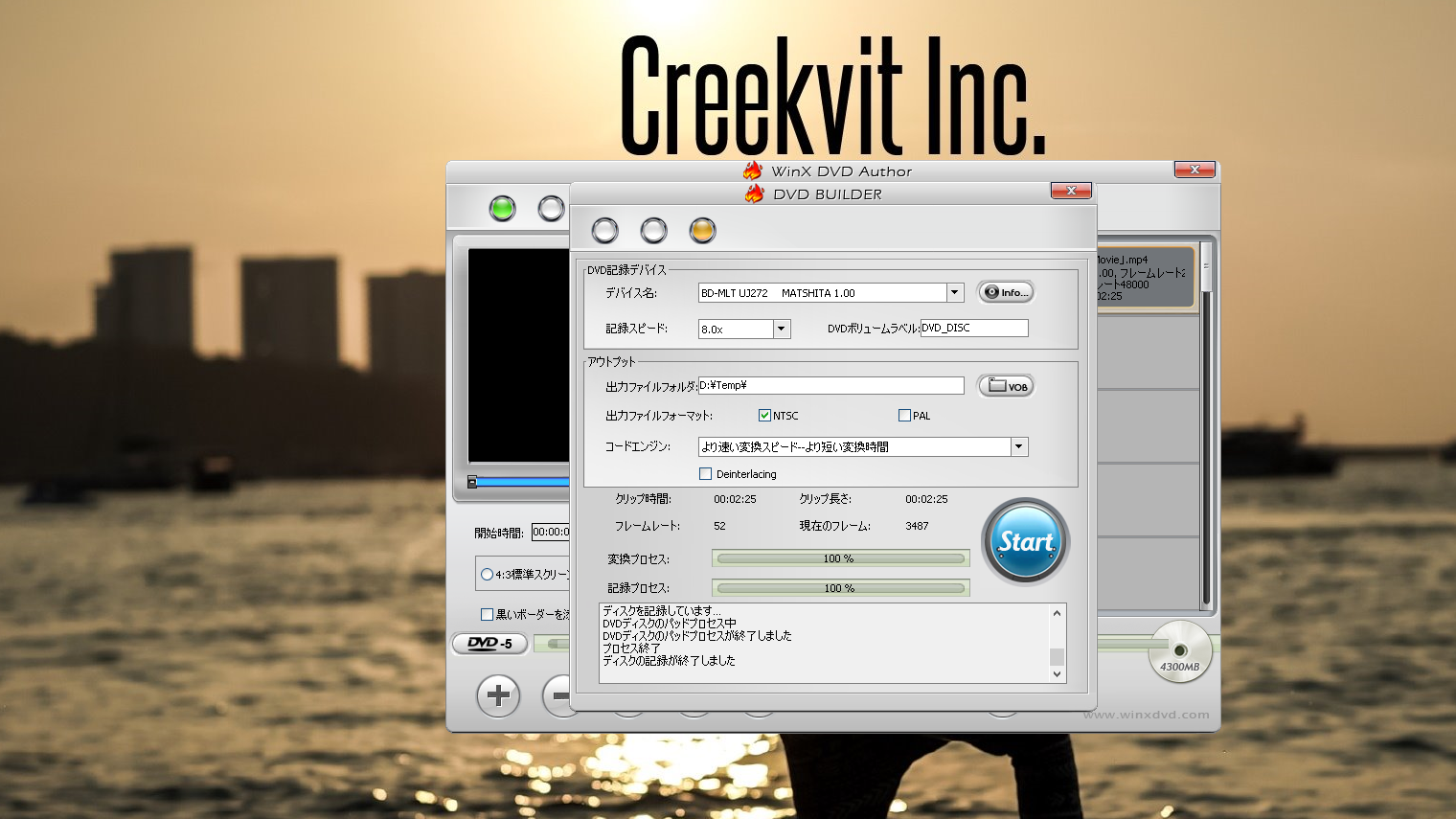
Task: Click the green step circle in WinX DVD Author
Action: [502, 208]
